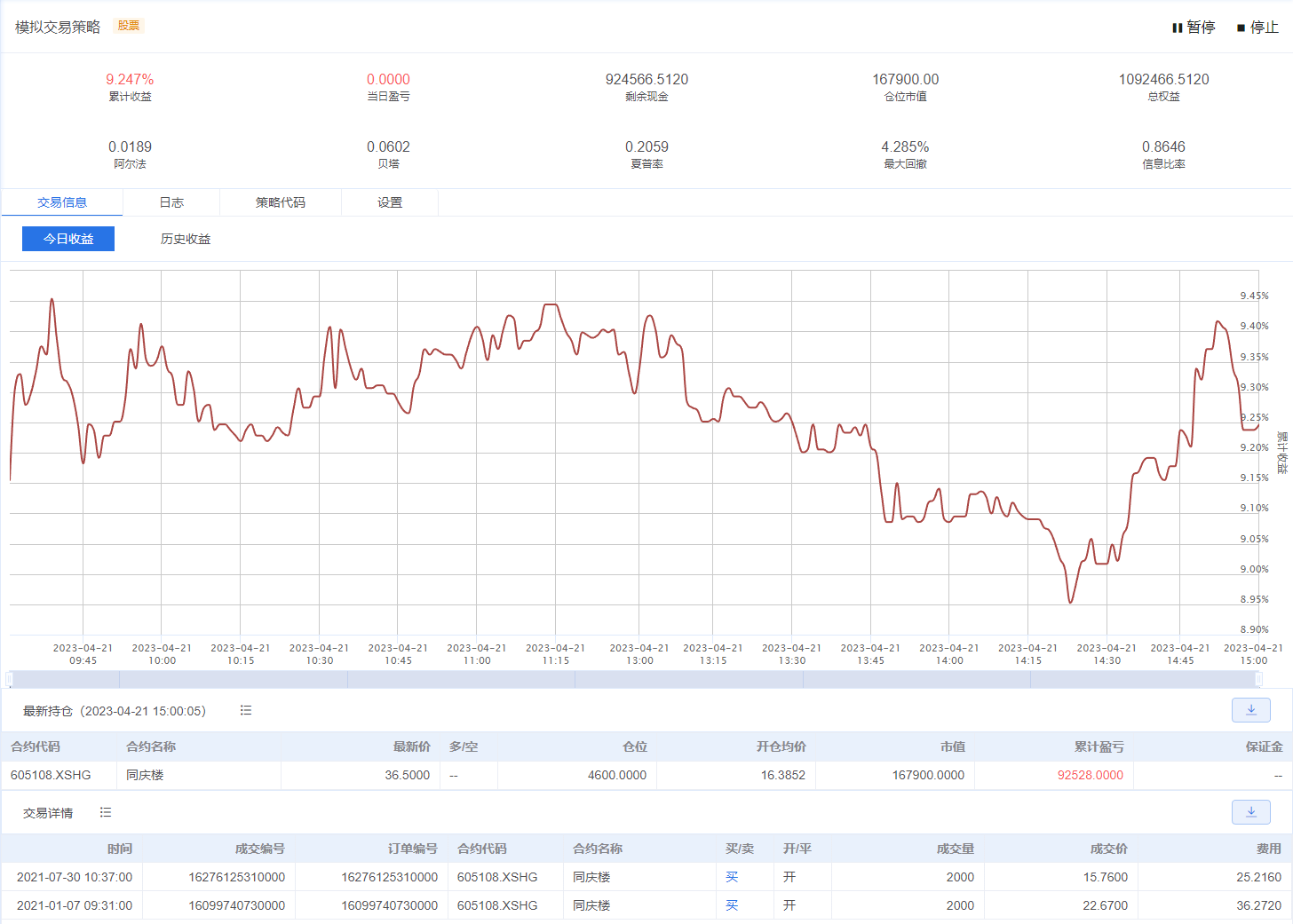Pause the running simulated strategy
1293x924 pixels.
pyautogui.click(x=1193, y=28)
